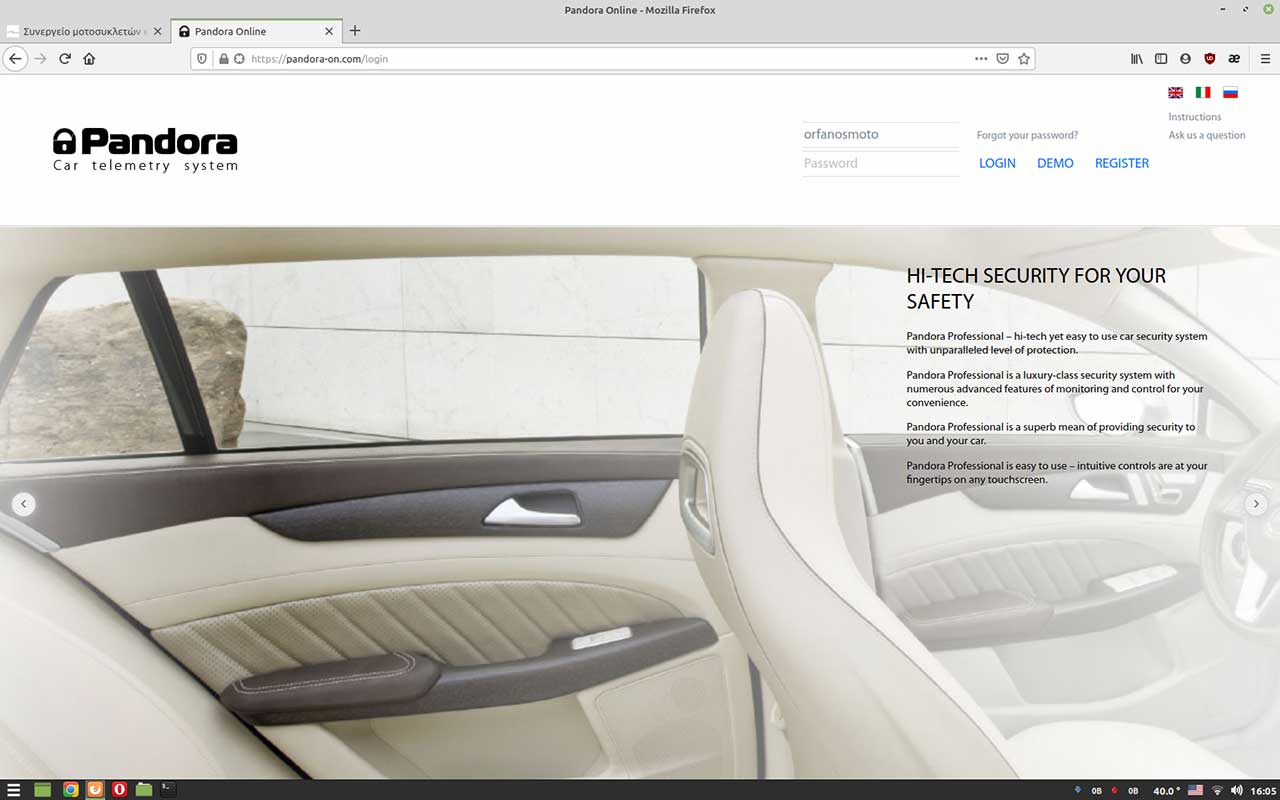Viewport: 1280px width, 800px height.
Task: Choose the British flag for English
Action: (x=1176, y=92)
